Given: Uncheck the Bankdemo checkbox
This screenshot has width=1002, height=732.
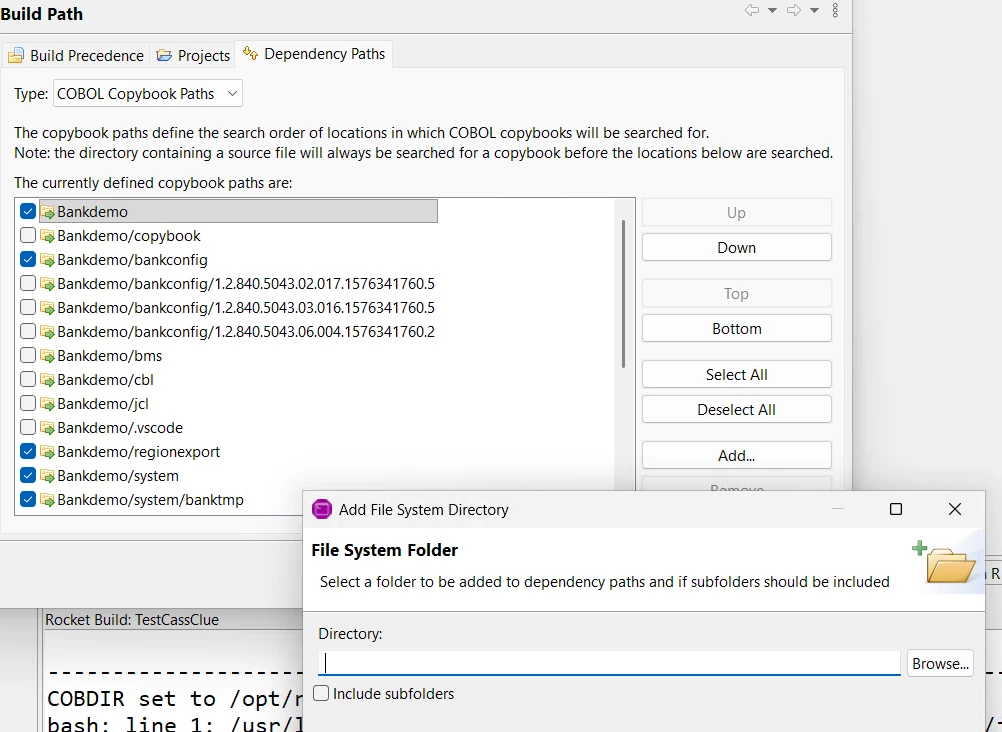Looking at the screenshot, I should click(27, 211).
